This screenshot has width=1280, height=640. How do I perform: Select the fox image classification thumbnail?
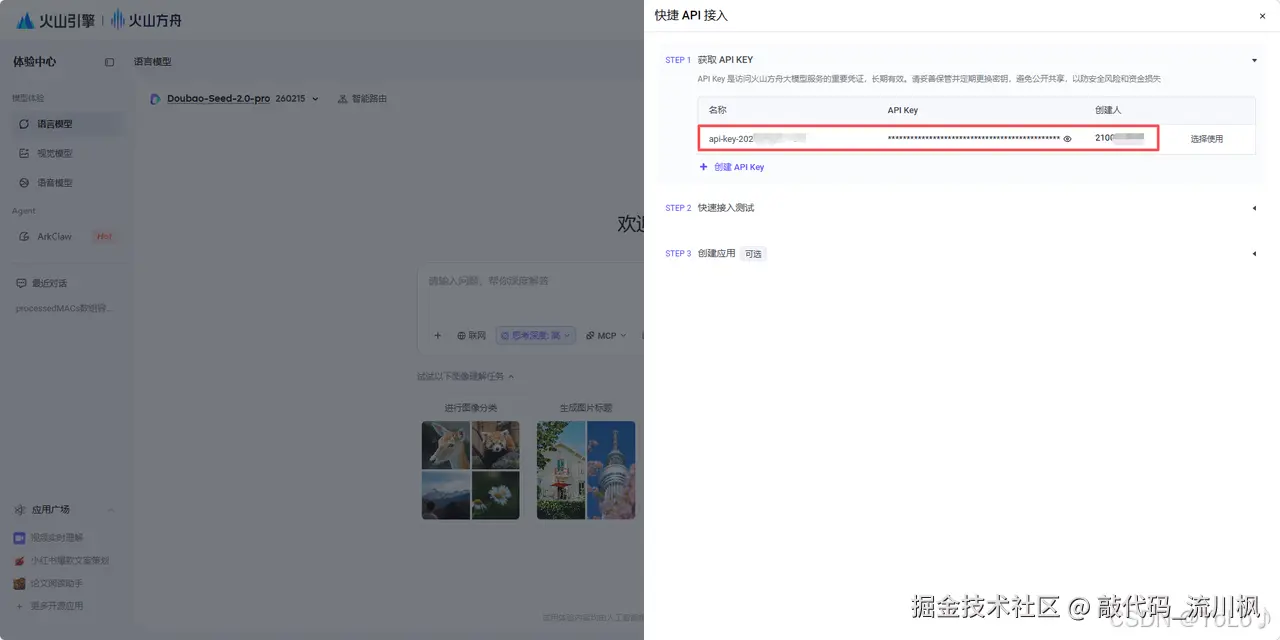click(x=446, y=445)
